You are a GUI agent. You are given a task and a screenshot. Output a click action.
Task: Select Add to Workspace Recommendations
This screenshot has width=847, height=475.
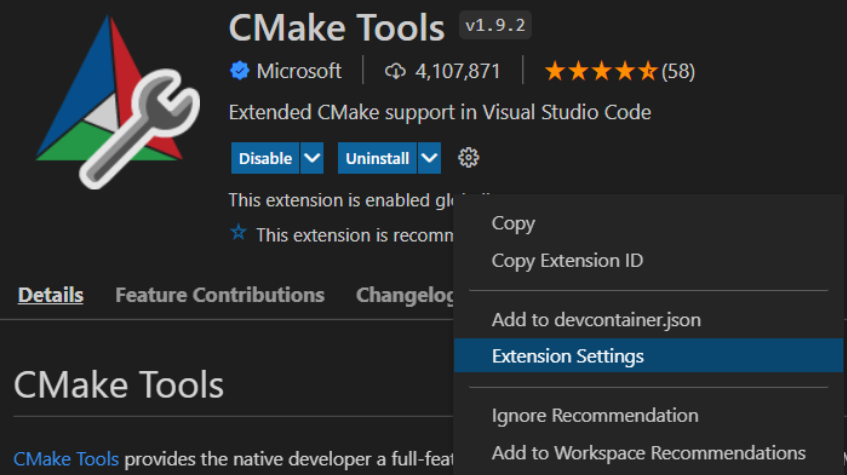pyautogui.click(x=648, y=453)
